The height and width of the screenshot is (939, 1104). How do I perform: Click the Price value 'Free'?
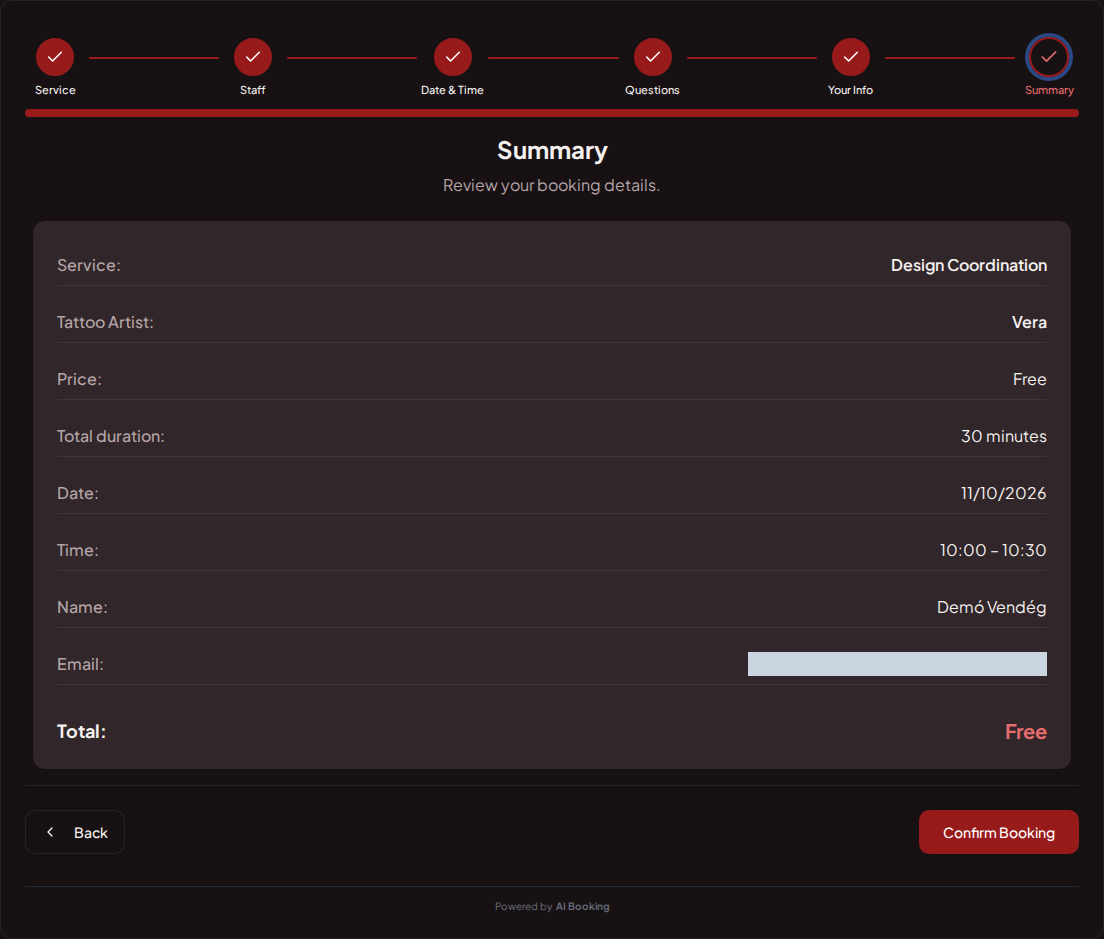pyautogui.click(x=1029, y=379)
